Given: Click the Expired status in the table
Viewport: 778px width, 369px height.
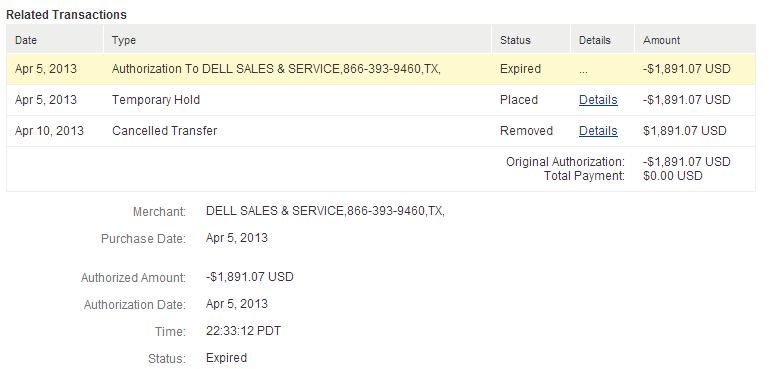Looking at the screenshot, I should pos(520,69).
